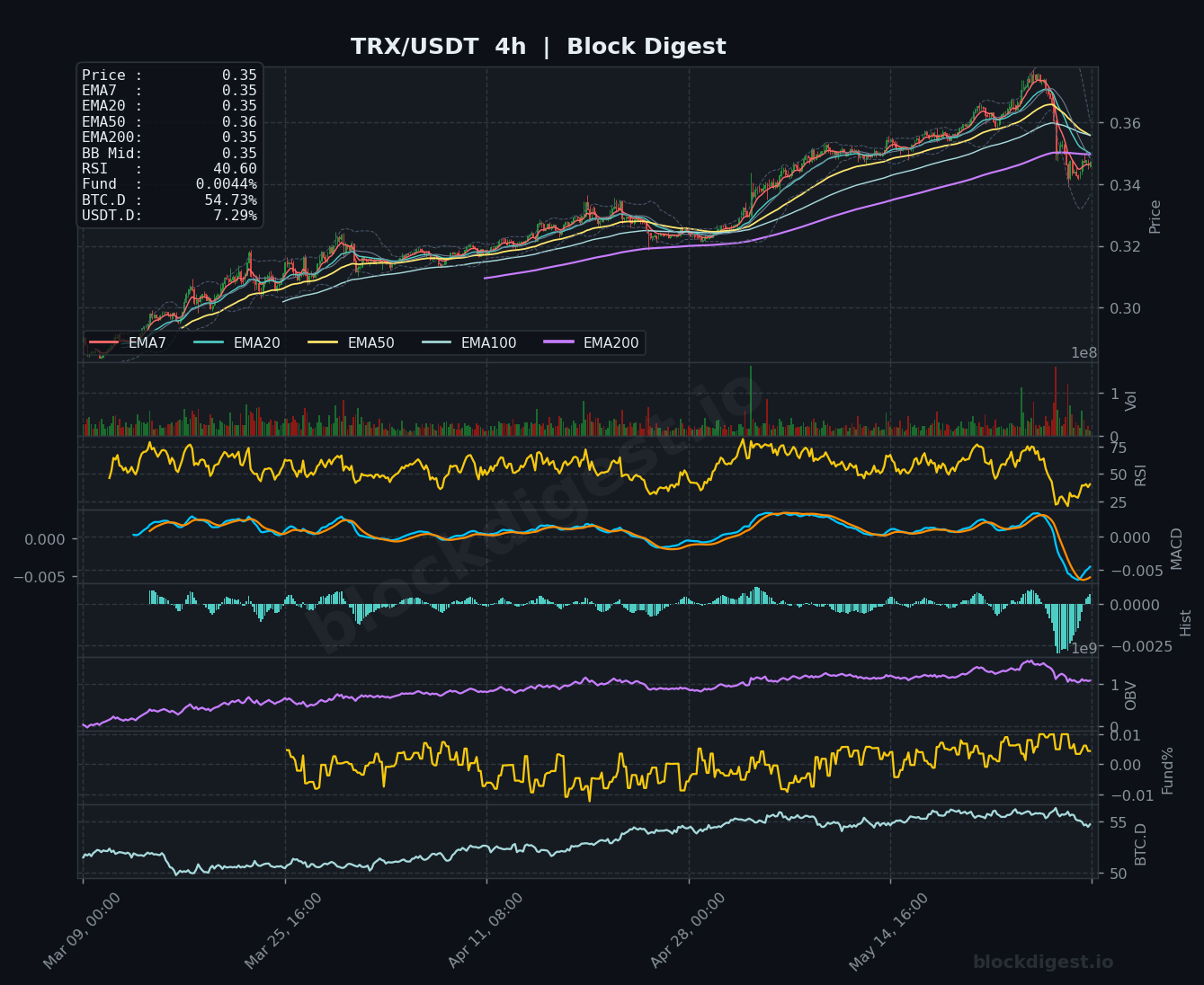Click the EMA50 value 0.36 row

[x=169, y=122]
